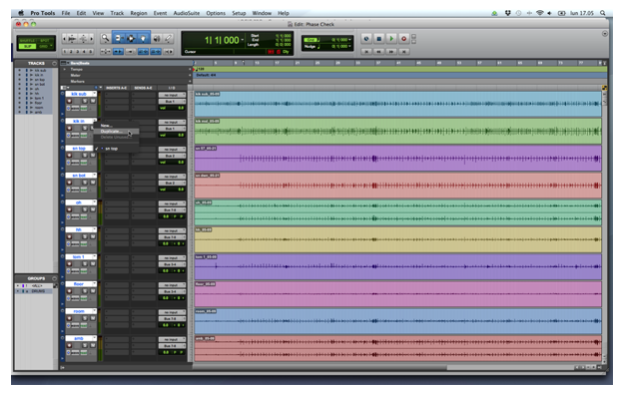Image resolution: width=634 pixels, height=396 pixels.
Task: Open the Setup menu
Action: (x=239, y=13)
